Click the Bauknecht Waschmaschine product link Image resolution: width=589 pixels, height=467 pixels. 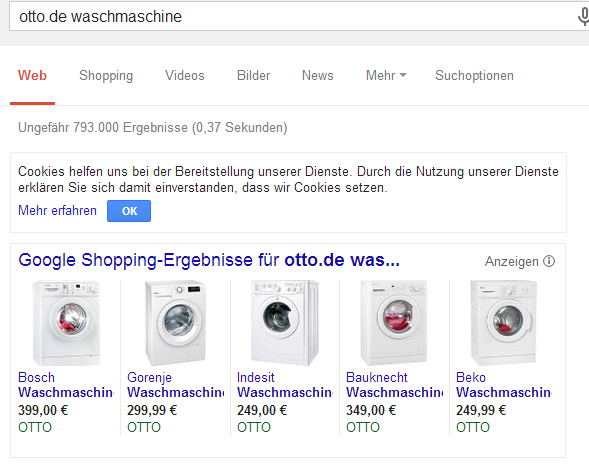(394, 385)
